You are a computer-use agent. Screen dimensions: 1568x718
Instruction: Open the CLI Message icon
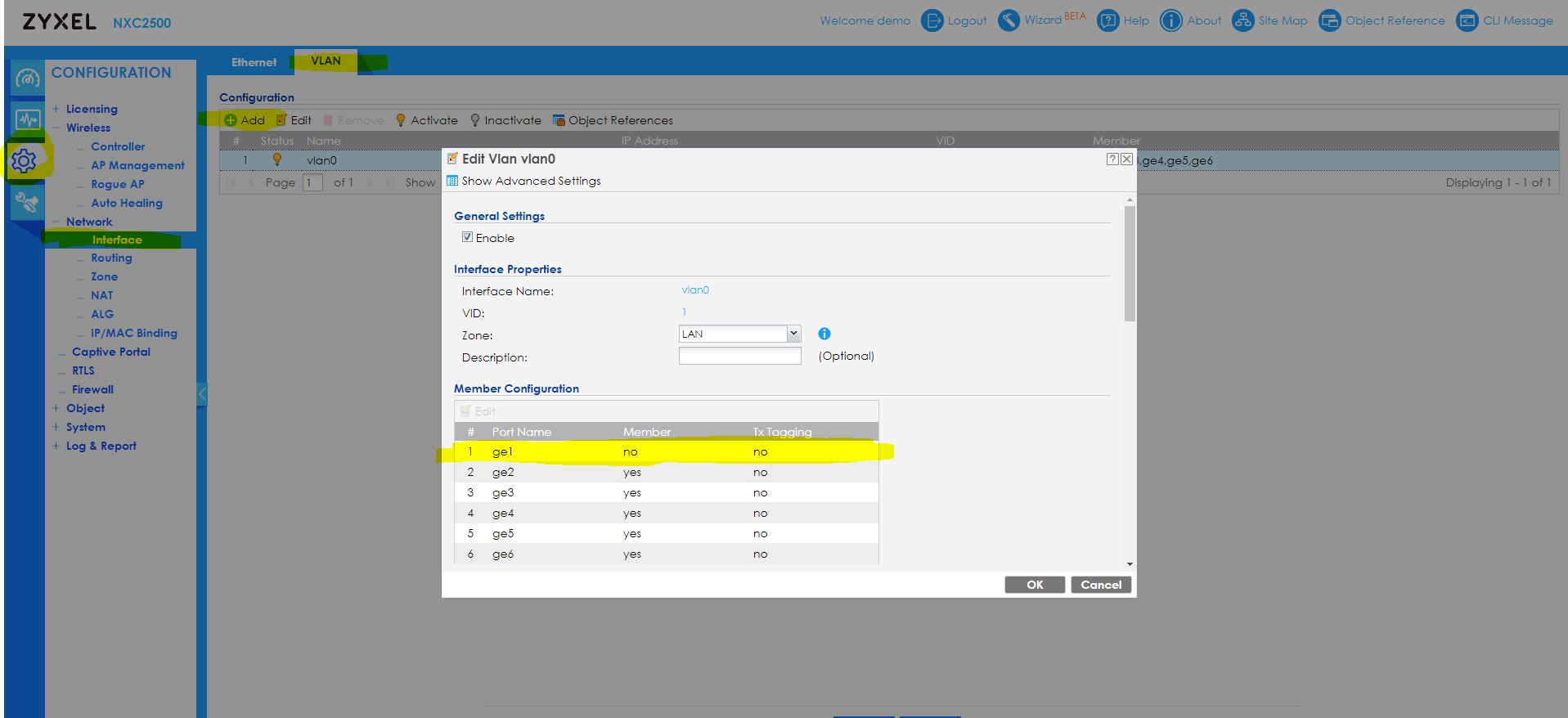(1467, 20)
